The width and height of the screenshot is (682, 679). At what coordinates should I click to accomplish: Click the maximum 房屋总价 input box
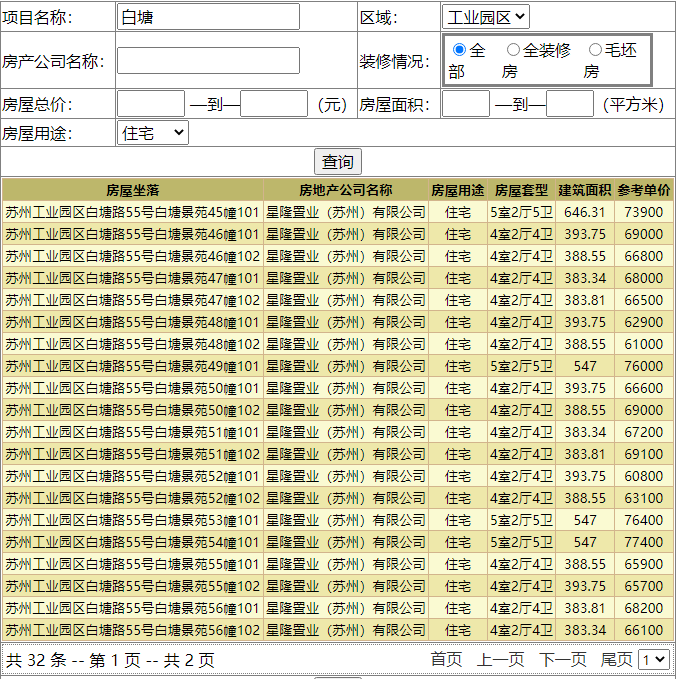pyautogui.click(x=274, y=104)
